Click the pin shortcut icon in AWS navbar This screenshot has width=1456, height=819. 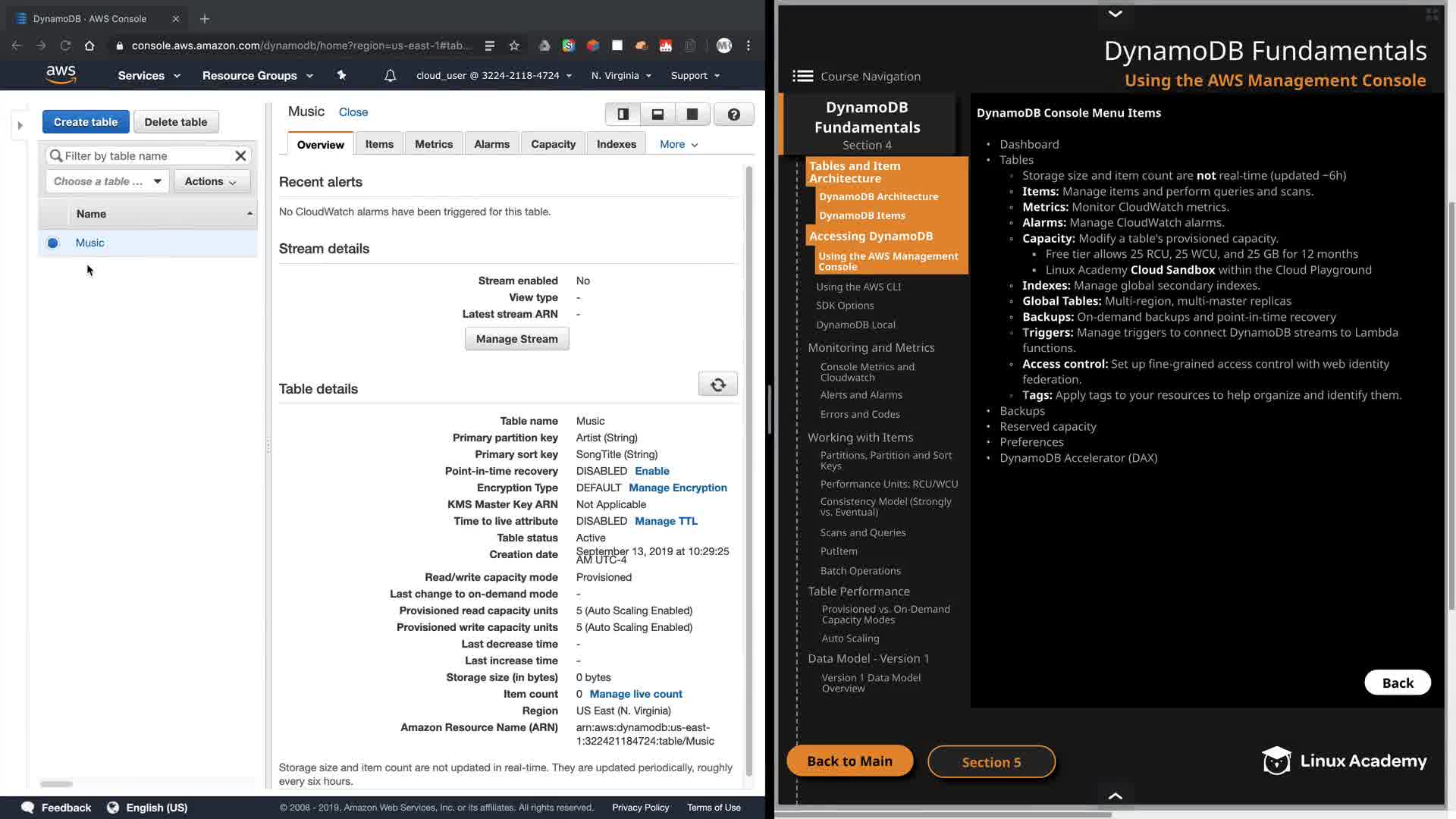341,75
